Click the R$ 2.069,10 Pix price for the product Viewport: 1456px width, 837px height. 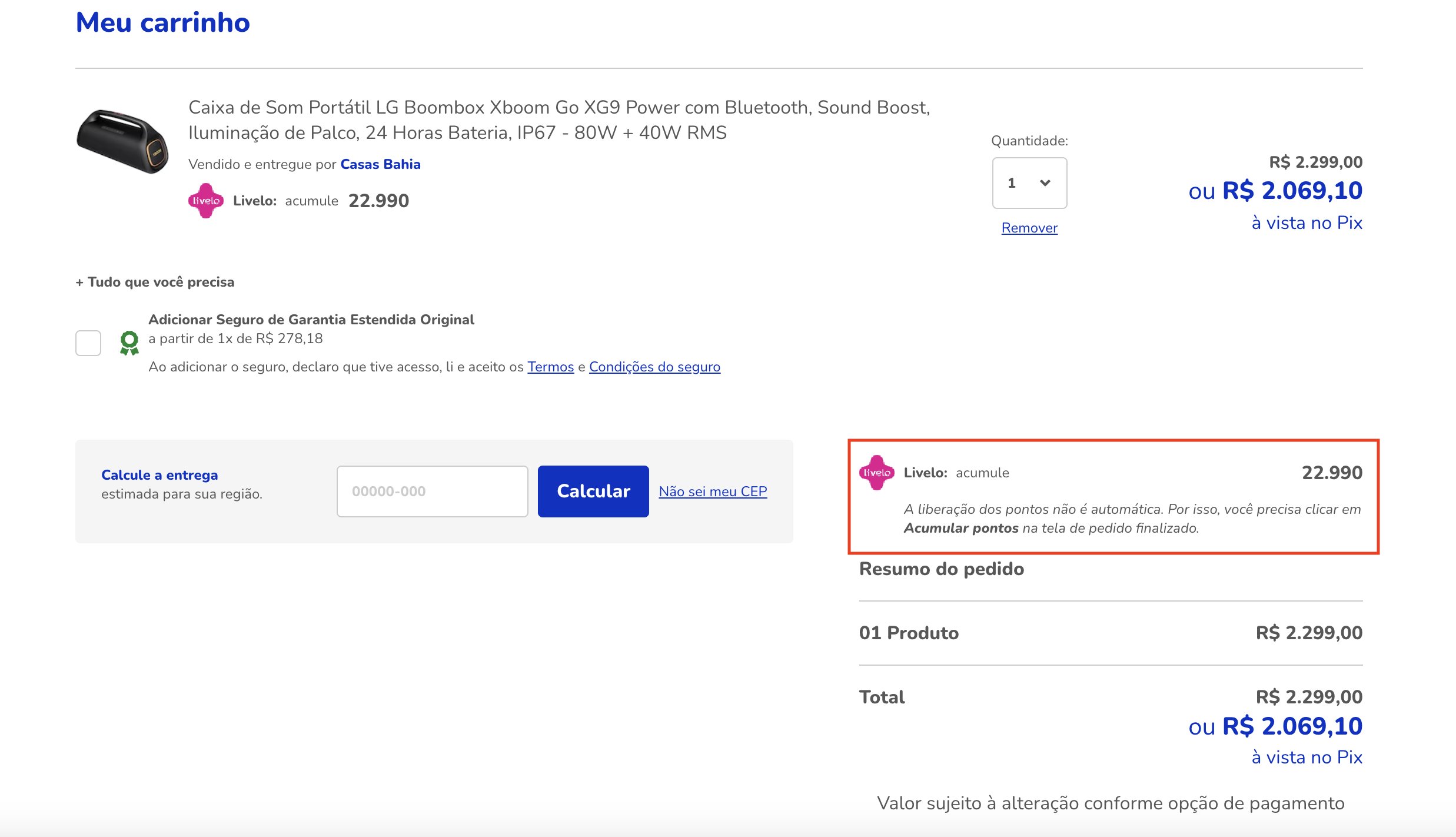[x=1292, y=191]
